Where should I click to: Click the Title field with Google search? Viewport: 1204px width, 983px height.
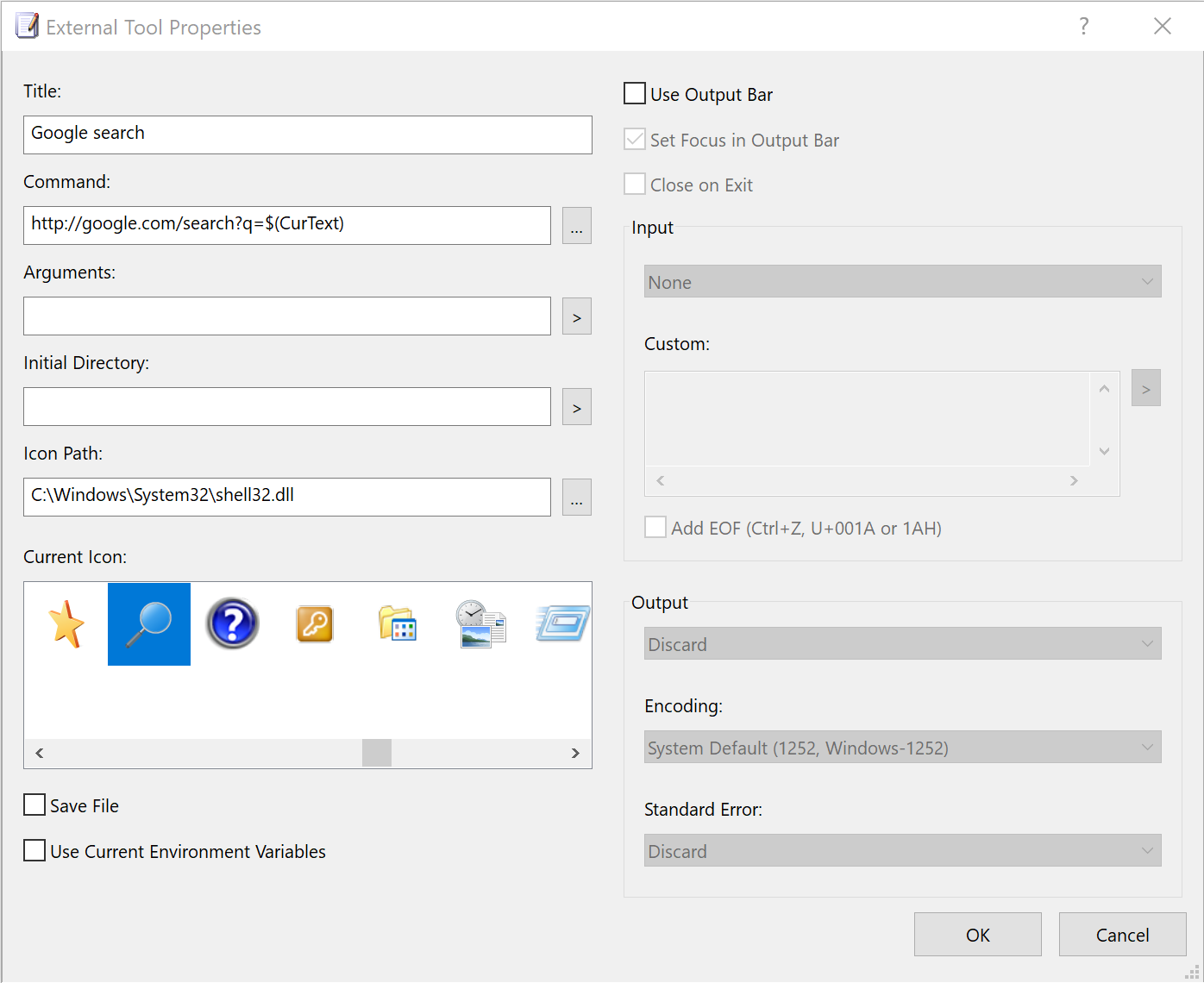[x=308, y=135]
